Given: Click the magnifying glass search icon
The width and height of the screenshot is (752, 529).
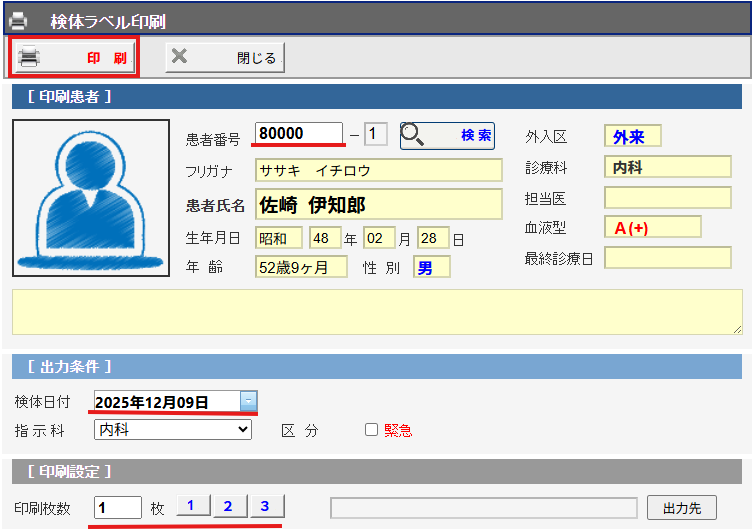Looking at the screenshot, I should [414, 135].
